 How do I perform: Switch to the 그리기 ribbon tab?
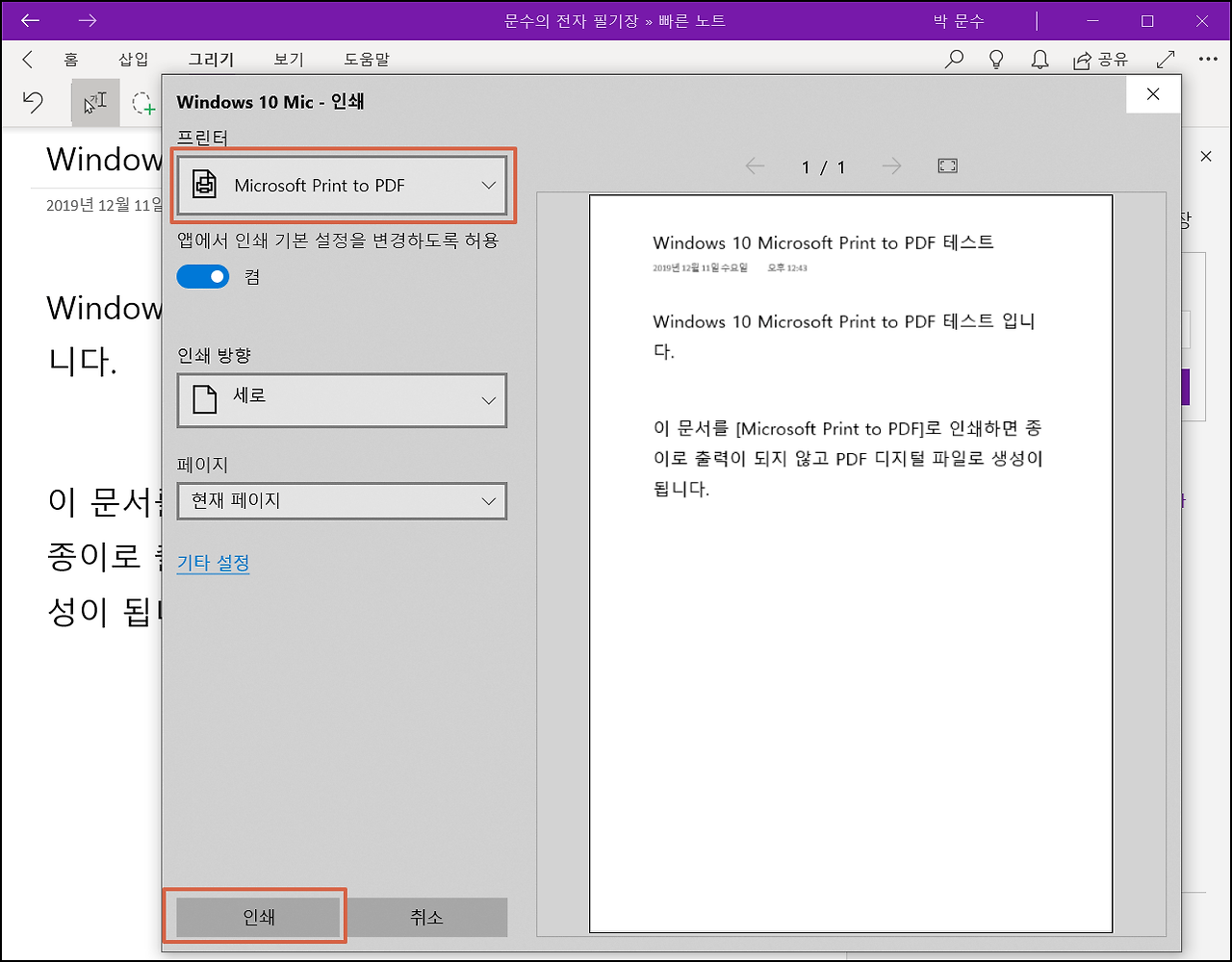211,59
